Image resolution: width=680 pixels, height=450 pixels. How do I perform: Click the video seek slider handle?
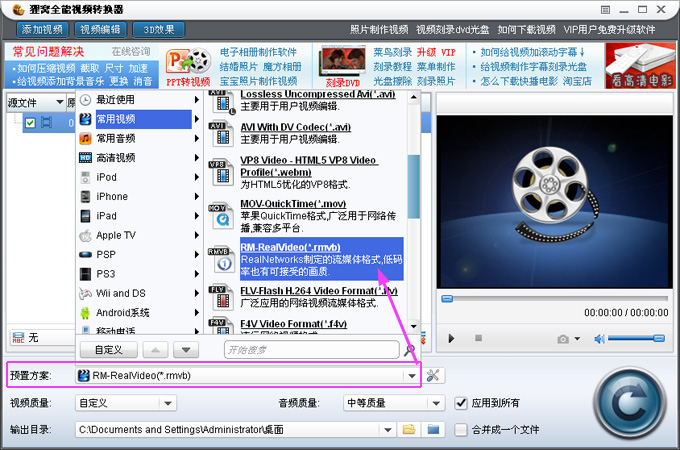[x=447, y=299]
